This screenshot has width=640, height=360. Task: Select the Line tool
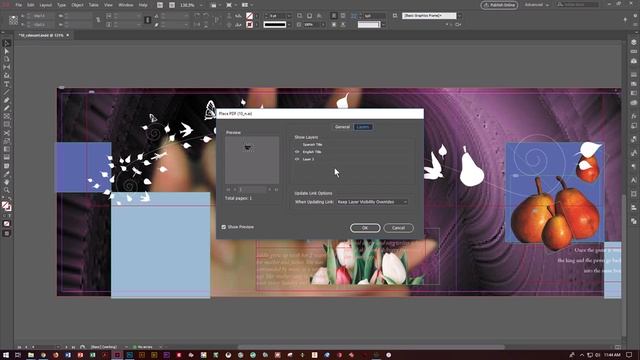tap(7, 92)
